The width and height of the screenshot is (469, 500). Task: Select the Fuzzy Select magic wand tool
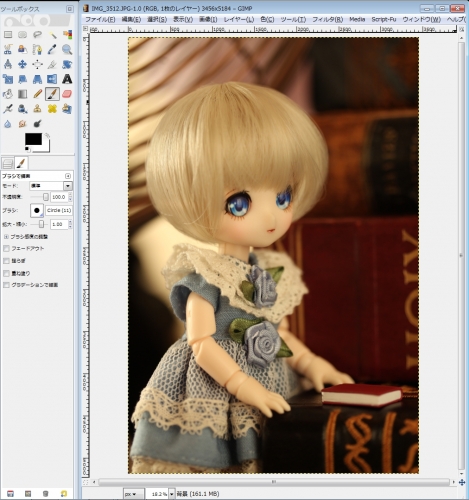pos(52,35)
